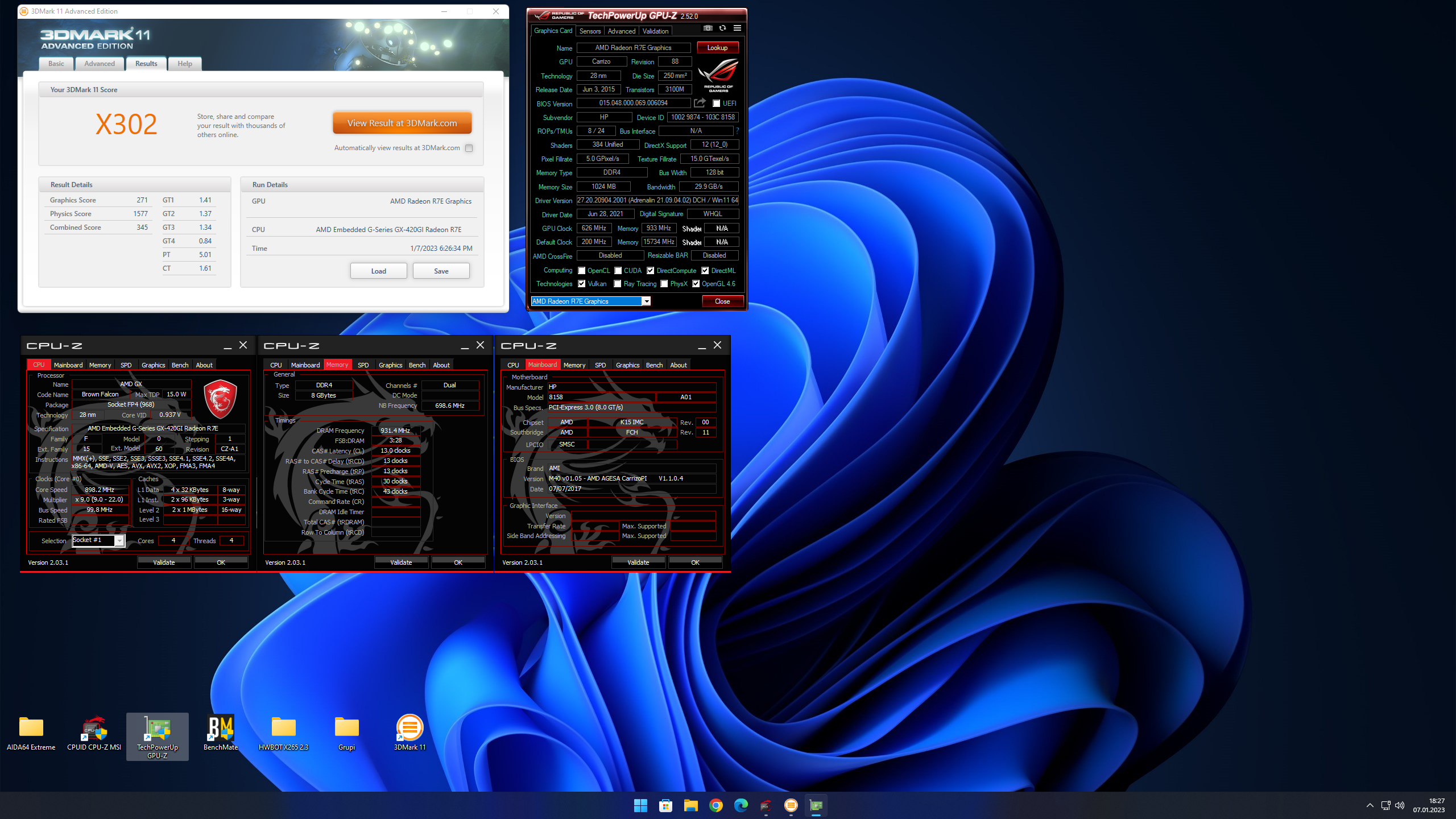Open AIDA64 Extreme desktop folder
This screenshot has height=819, width=1456.
pos(31,735)
